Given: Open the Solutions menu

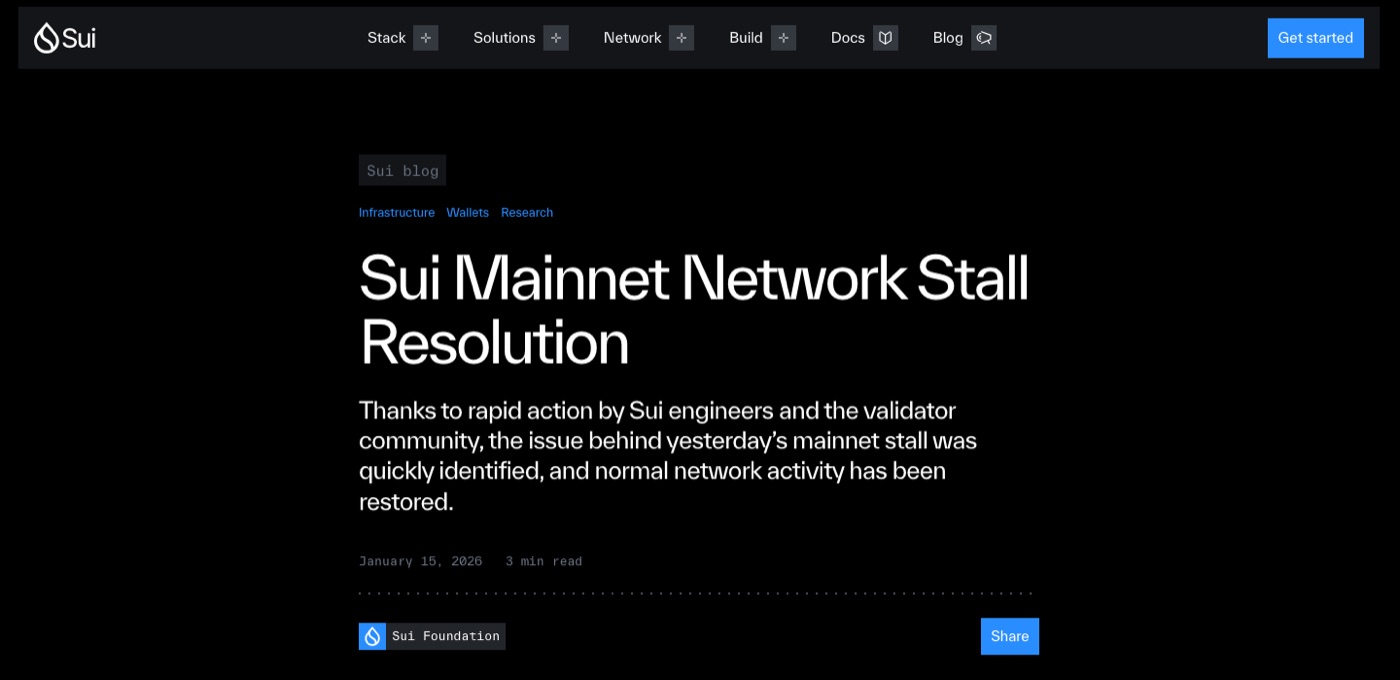Looking at the screenshot, I should [504, 38].
